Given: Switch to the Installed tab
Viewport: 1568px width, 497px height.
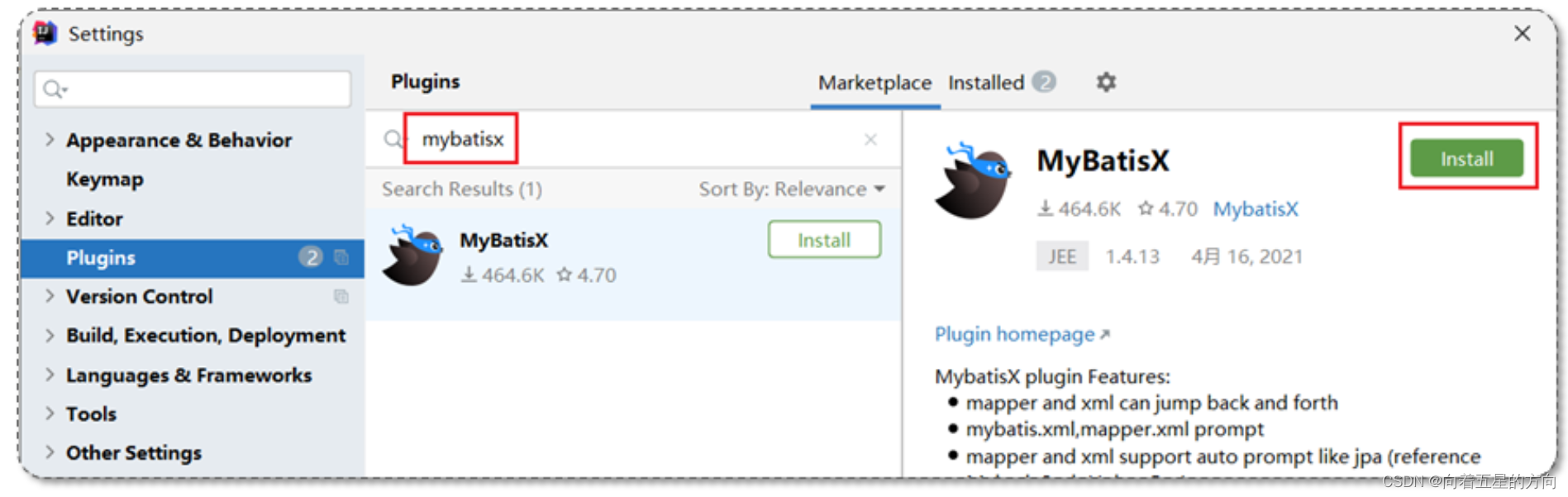Looking at the screenshot, I should [x=986, y=83].
